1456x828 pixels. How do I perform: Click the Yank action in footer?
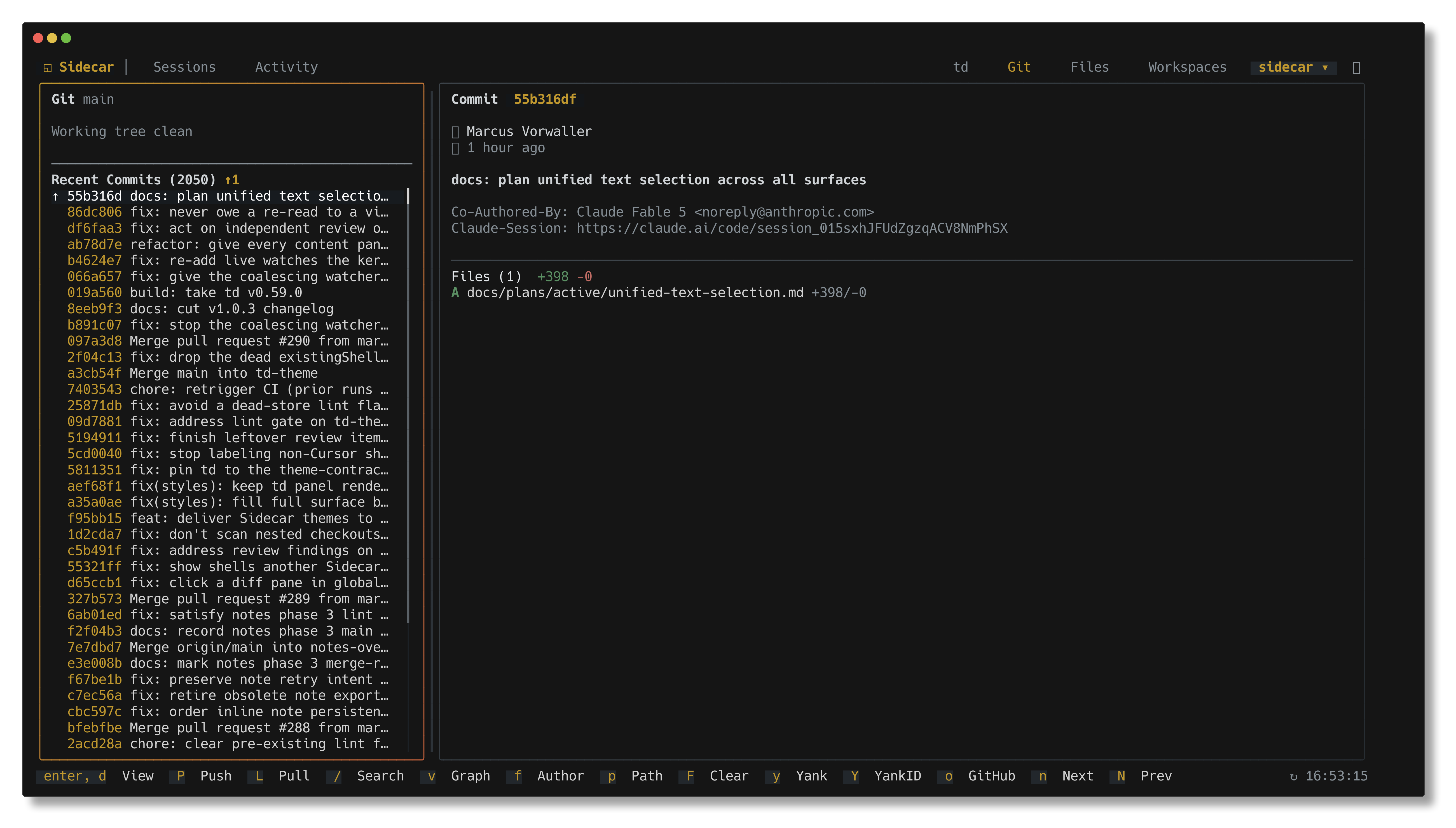[x=811, y=776]
